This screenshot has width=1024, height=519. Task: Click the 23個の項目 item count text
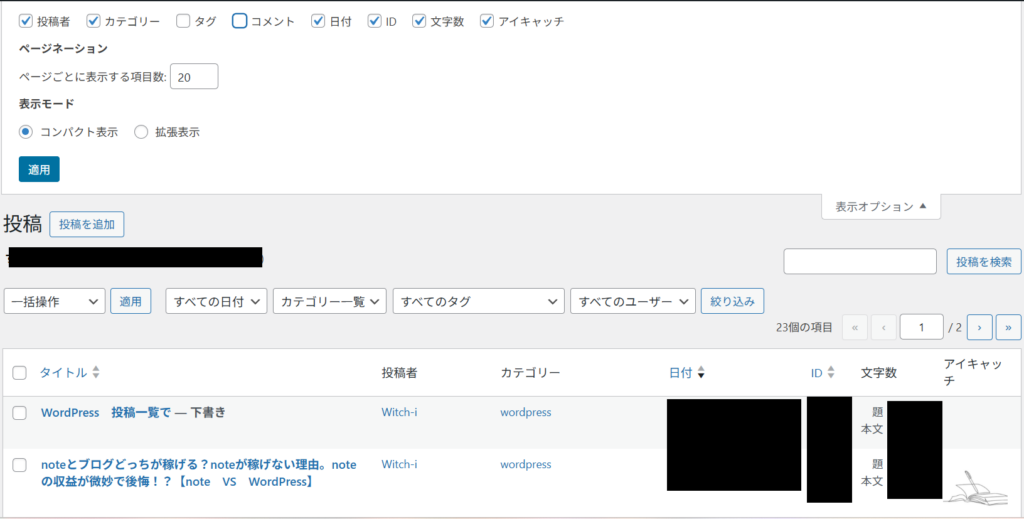[804, 328]
